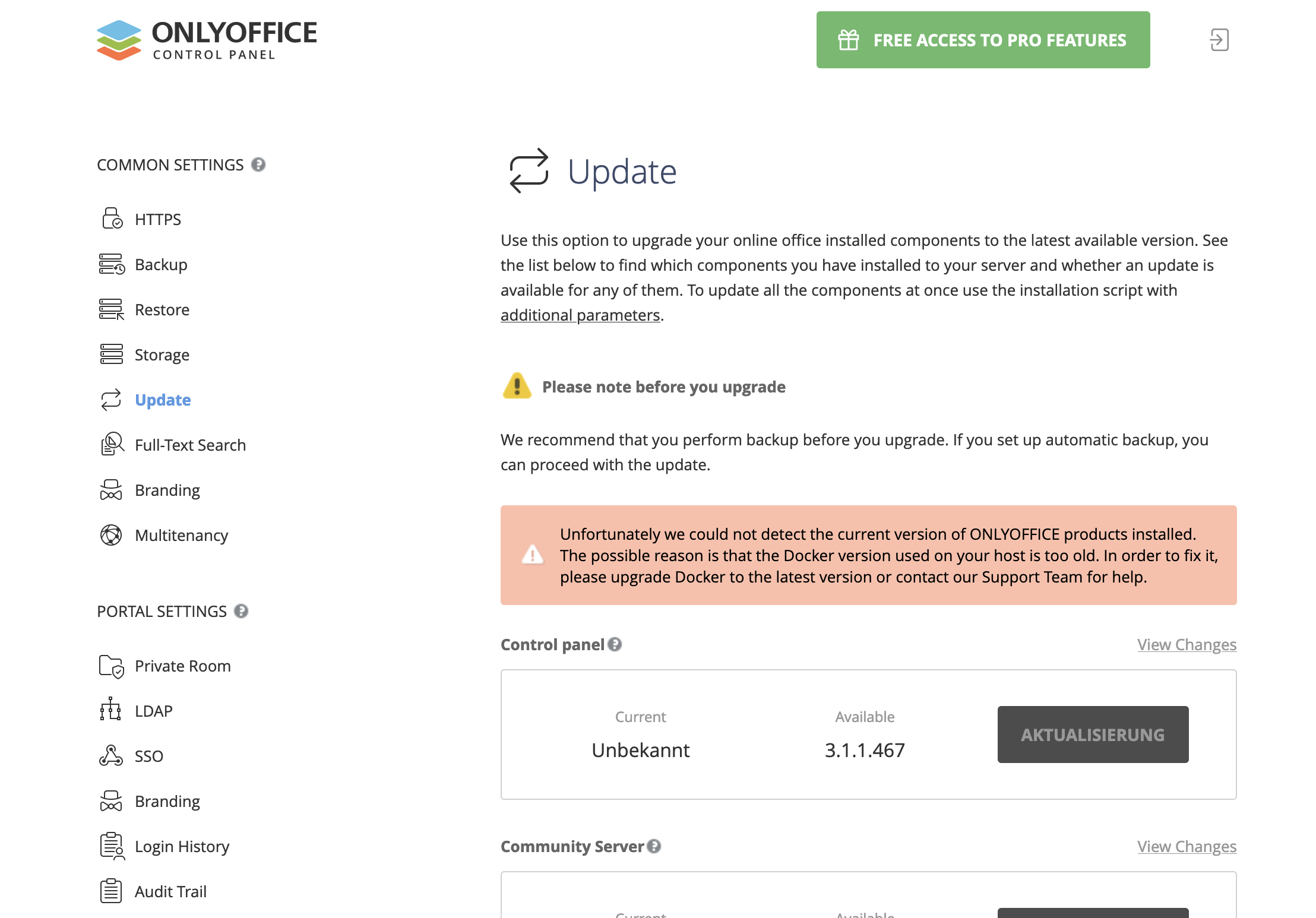
Task: Click the Storage stack icon
Action: click(111, 354)
